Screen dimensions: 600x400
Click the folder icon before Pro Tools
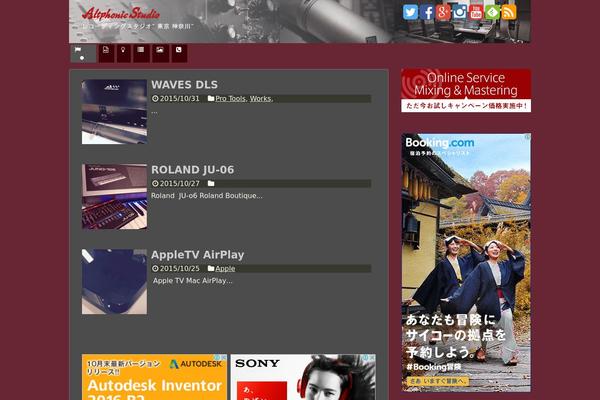(x=211, y=98)
